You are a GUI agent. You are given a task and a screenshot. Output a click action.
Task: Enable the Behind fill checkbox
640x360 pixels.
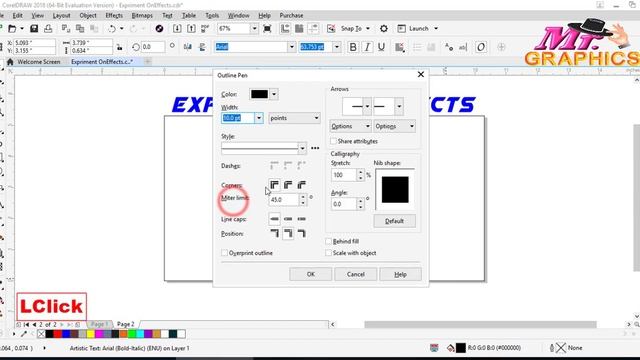coord(329,241)
